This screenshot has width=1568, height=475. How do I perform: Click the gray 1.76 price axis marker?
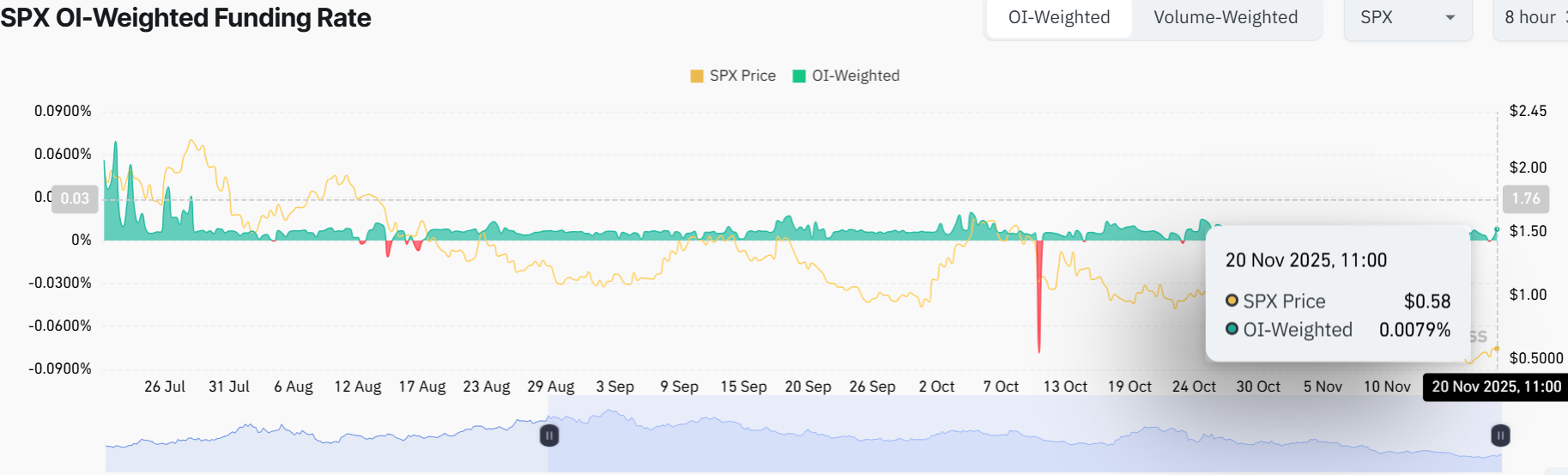[1525, 198]
